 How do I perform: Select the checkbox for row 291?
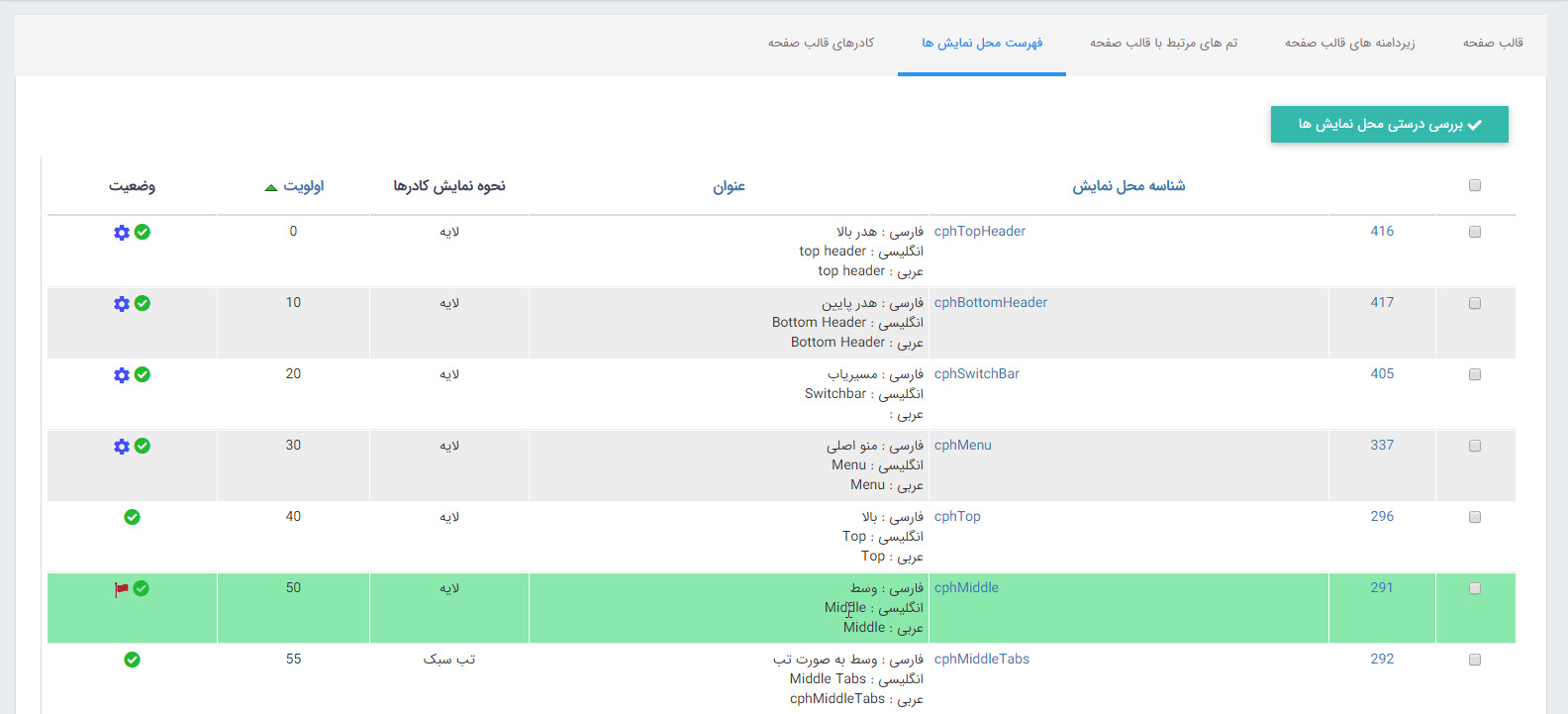(x=1474, y=588)
